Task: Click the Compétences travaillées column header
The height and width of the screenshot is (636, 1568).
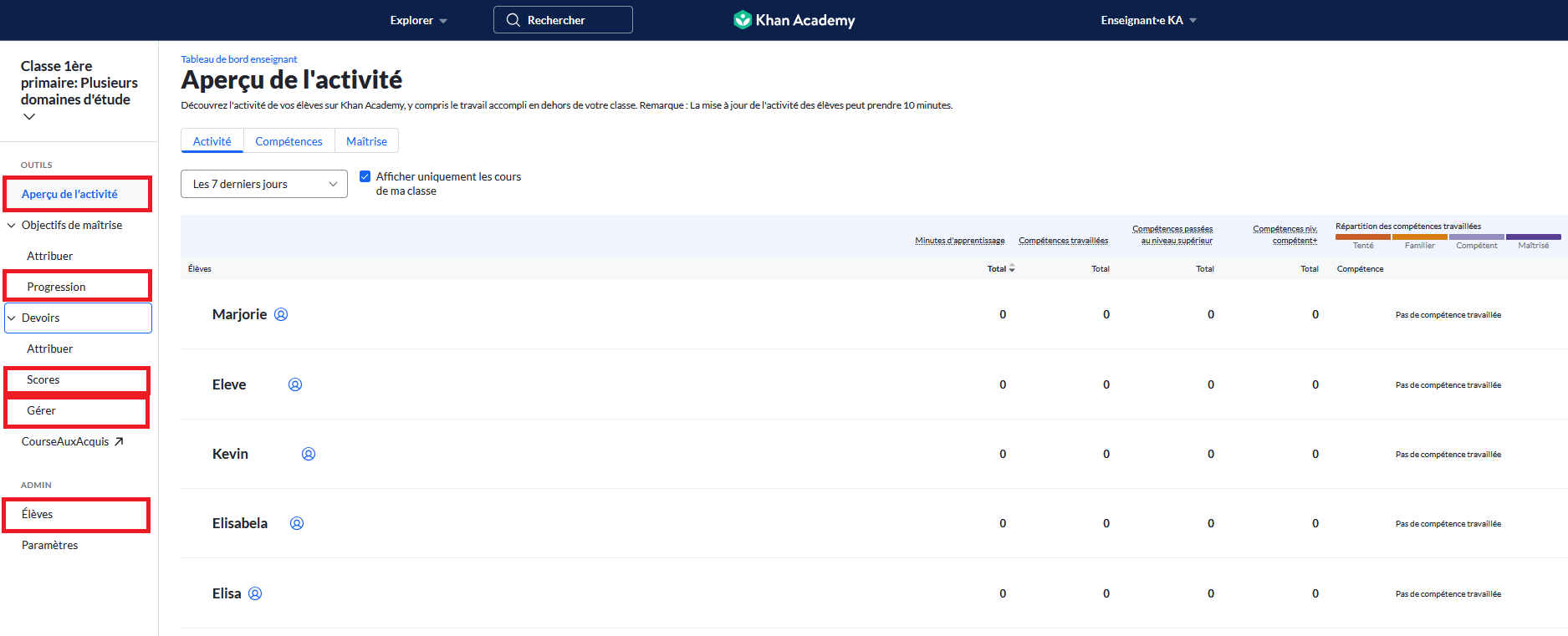Action: (1064, 241)
